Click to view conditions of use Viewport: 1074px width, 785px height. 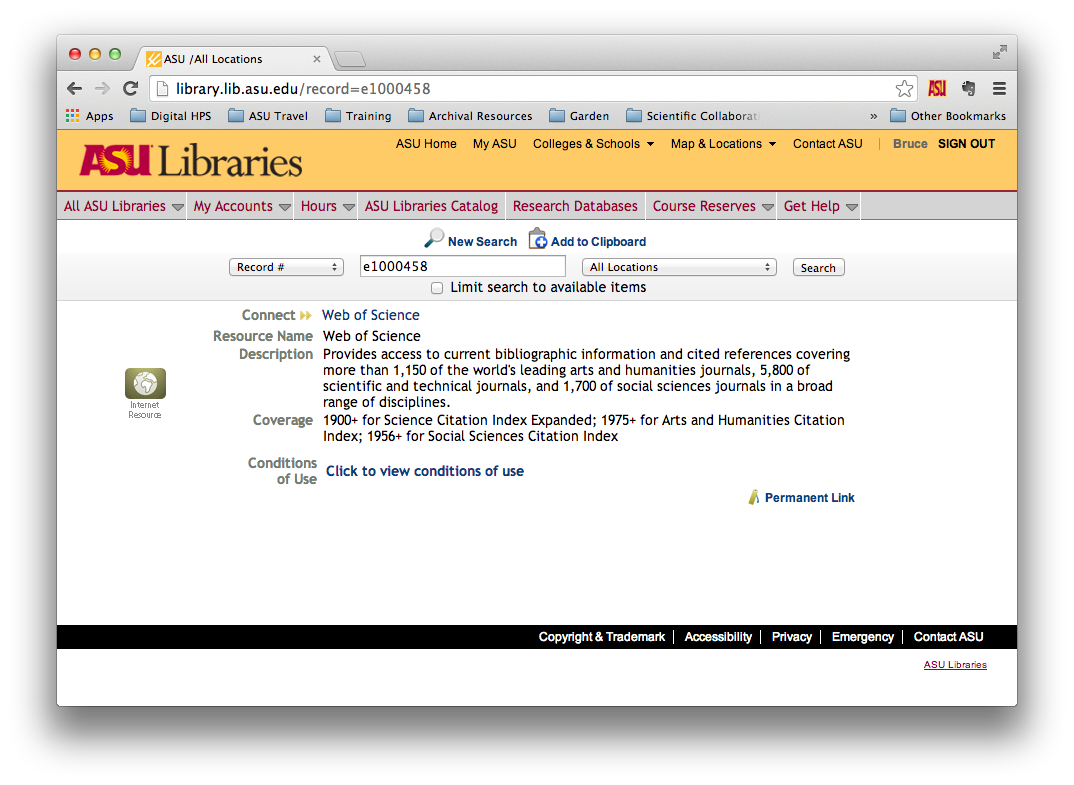(425, 471)
